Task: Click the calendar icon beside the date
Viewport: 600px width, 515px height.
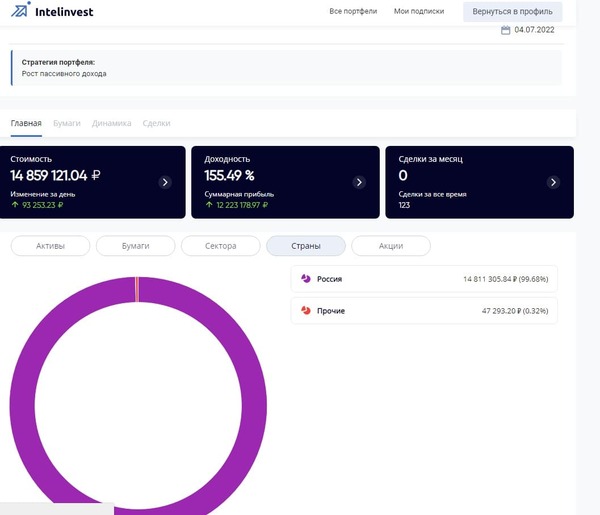Action: point(506,30)
